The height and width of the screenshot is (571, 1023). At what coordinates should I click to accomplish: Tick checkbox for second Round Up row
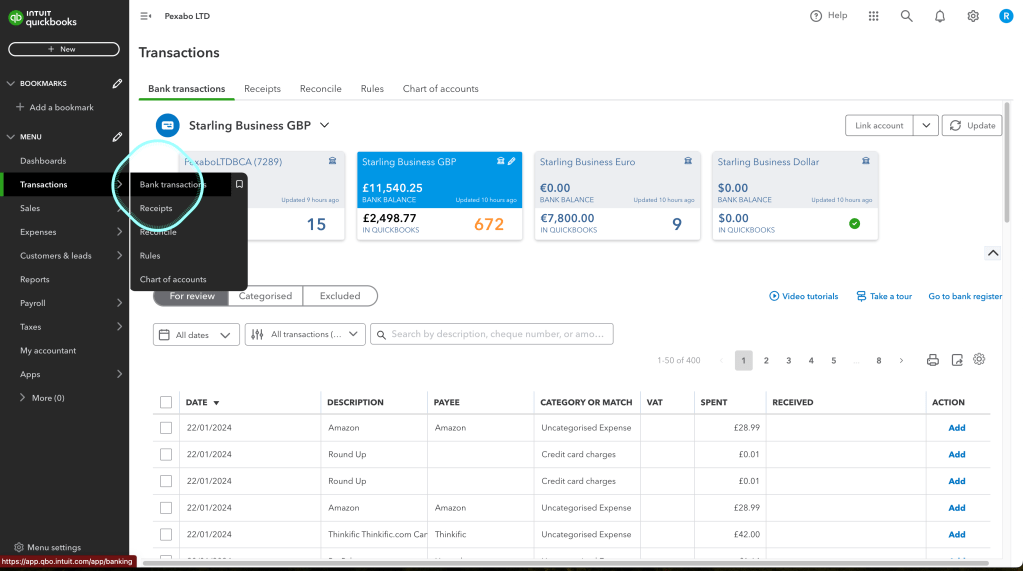coord(166,481)
